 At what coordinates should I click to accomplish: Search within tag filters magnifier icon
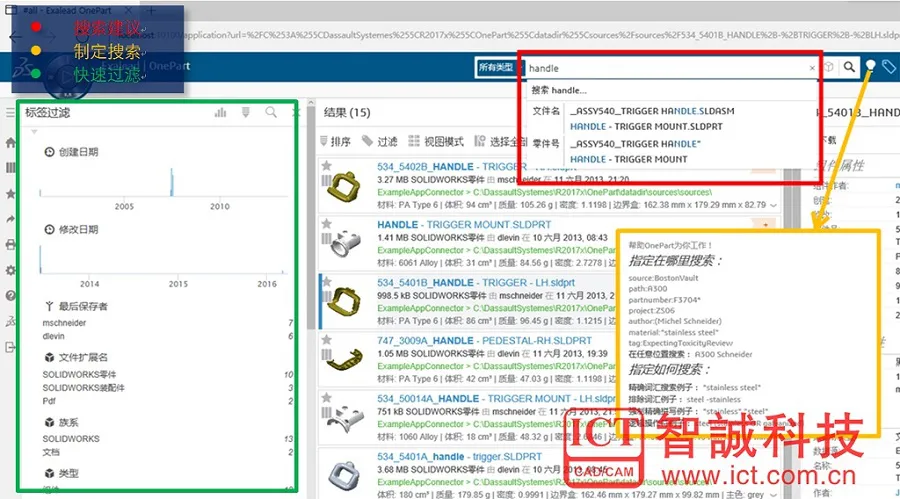(271, 113)
